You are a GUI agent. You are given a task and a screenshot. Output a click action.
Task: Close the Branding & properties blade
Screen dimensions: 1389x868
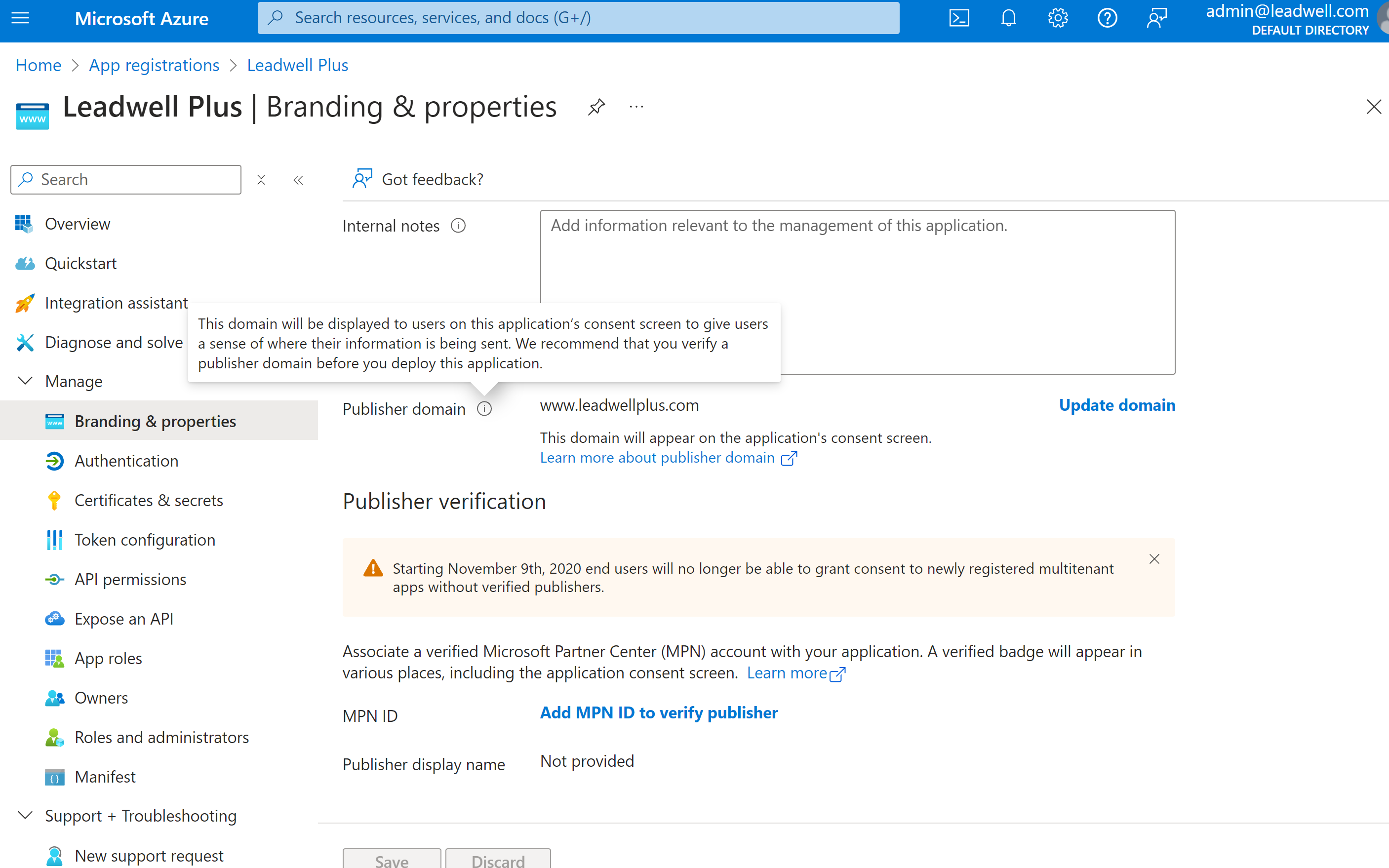[1374, 107]
